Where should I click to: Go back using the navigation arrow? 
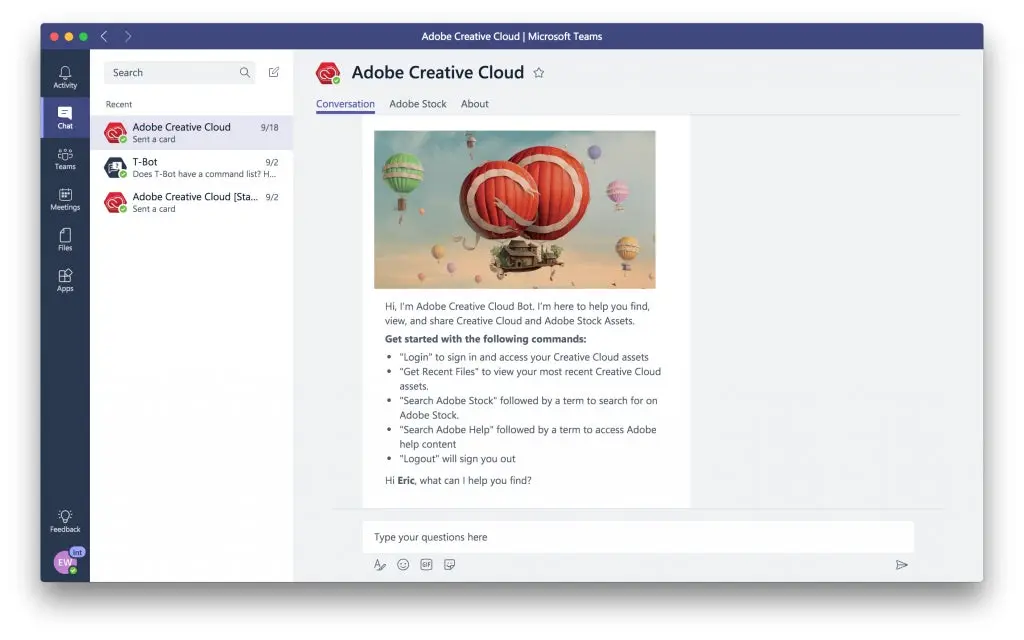click(x=104, y=36)
